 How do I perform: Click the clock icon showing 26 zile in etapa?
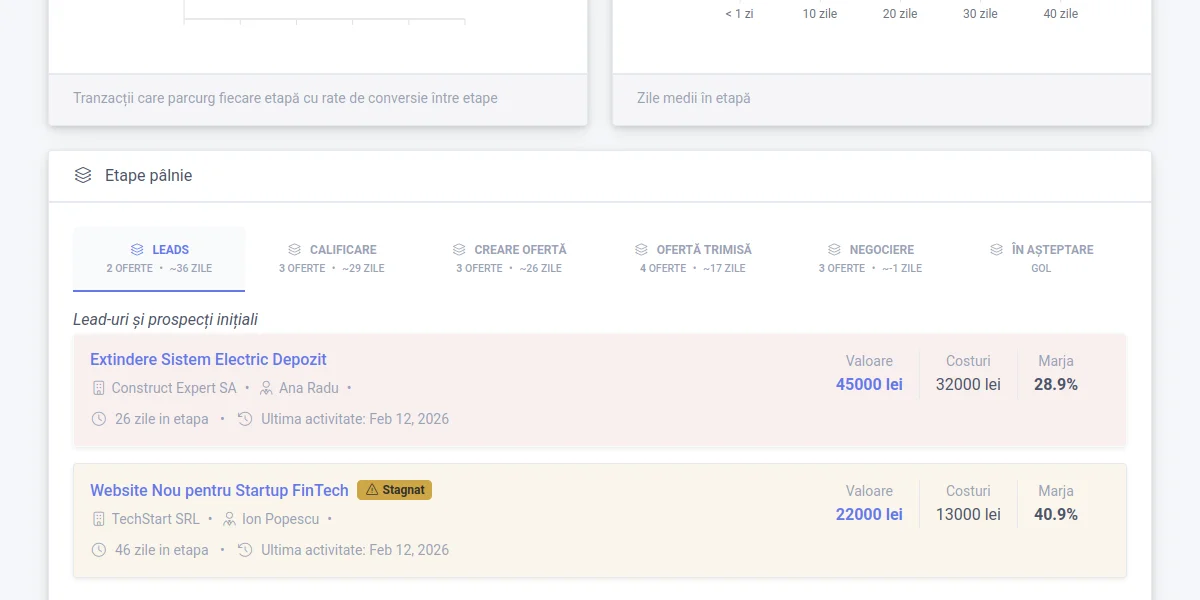[x=98, y=419]
